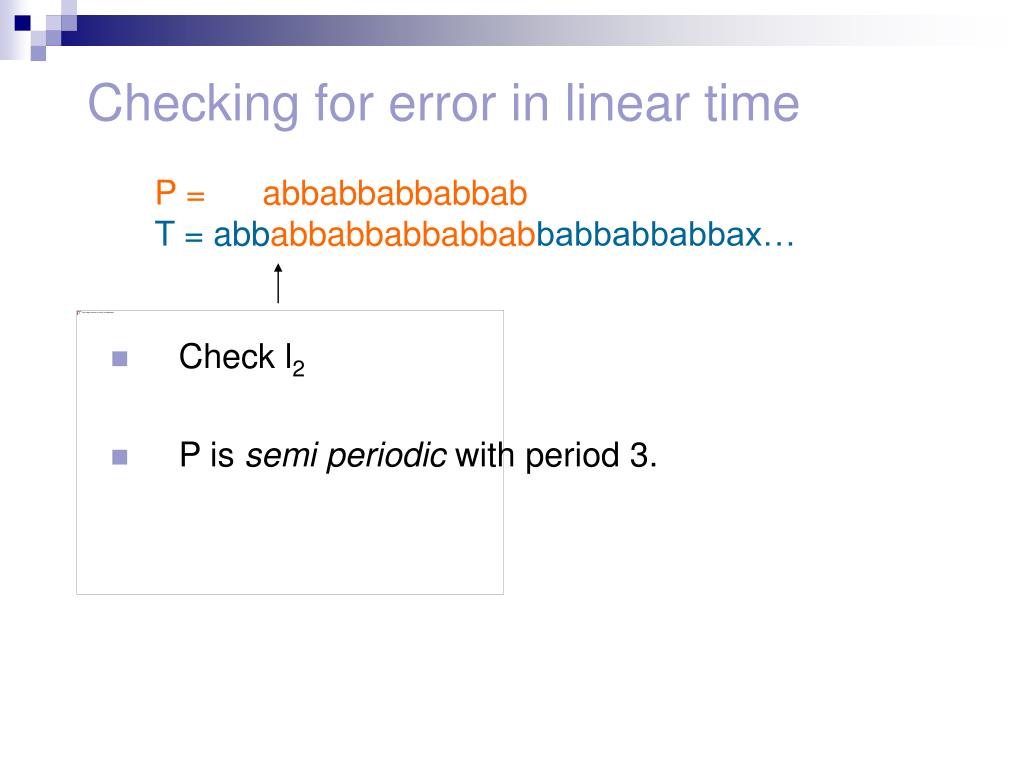Click the subscript 2 after Check l
1024x768 pixels.
pos(298,369)
